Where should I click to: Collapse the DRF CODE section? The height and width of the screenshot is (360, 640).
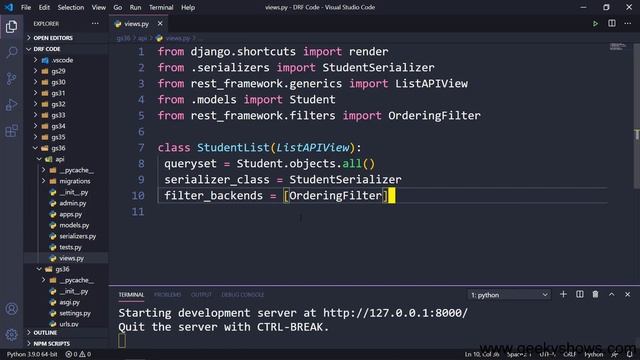coord(47,49)
